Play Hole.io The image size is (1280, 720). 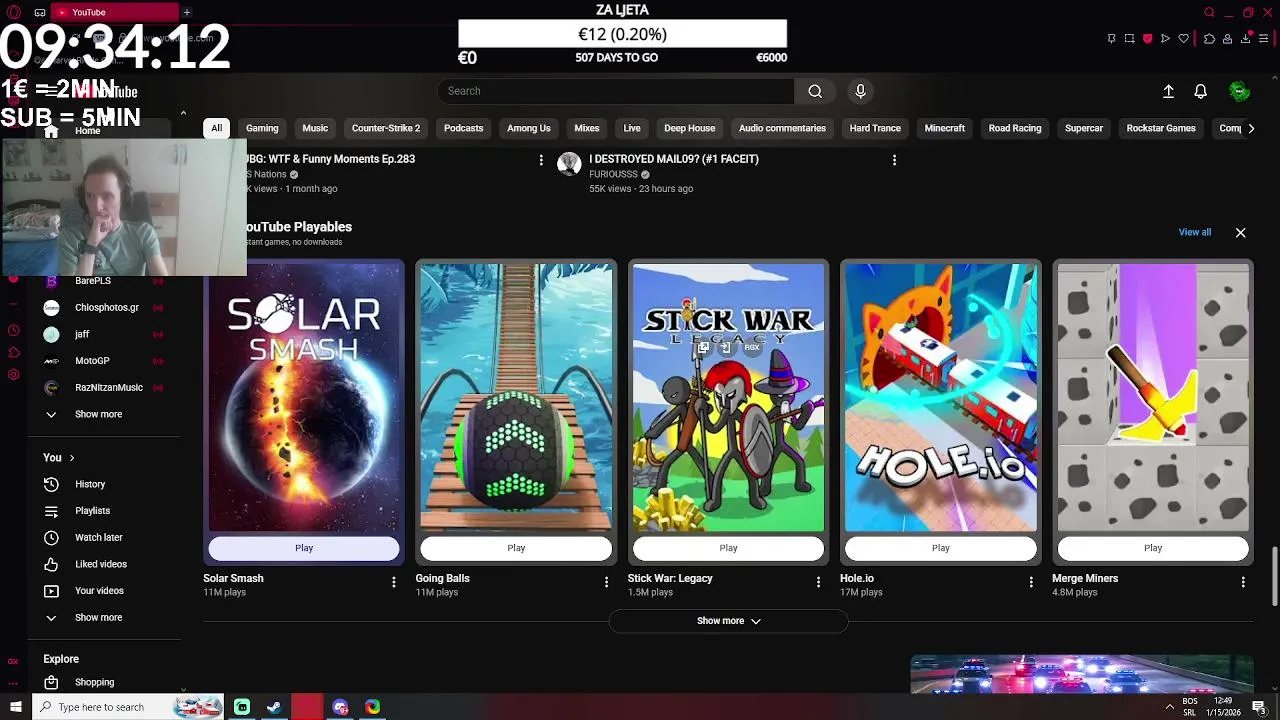(x=941, y=548)
